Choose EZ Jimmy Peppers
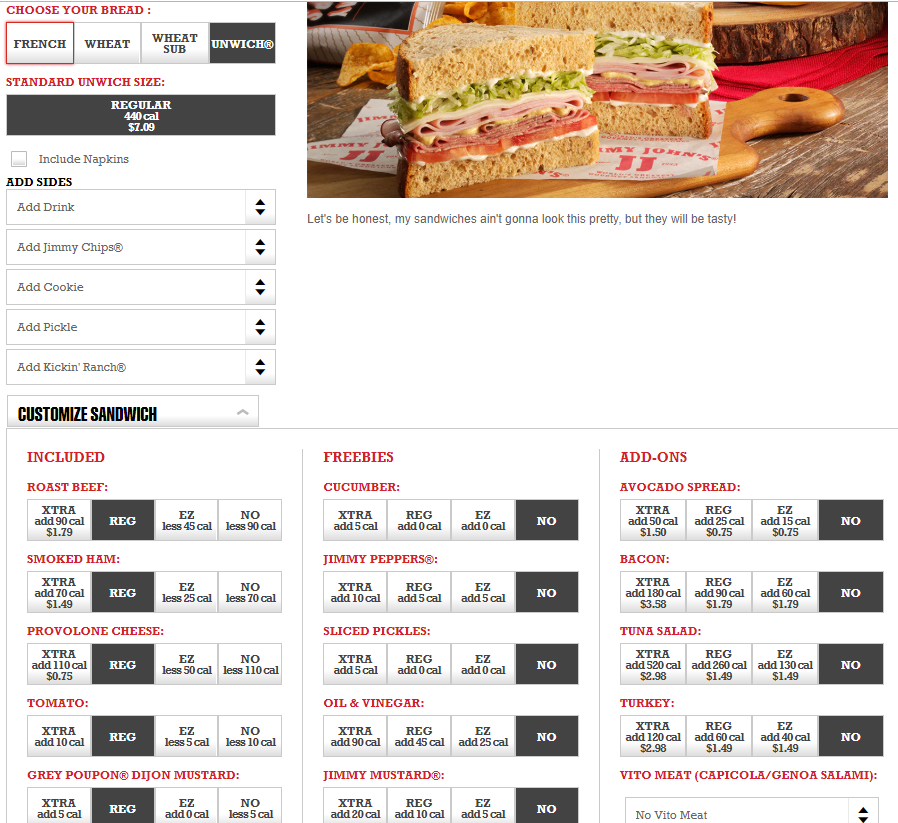898x823 pixels. [483, 592]
